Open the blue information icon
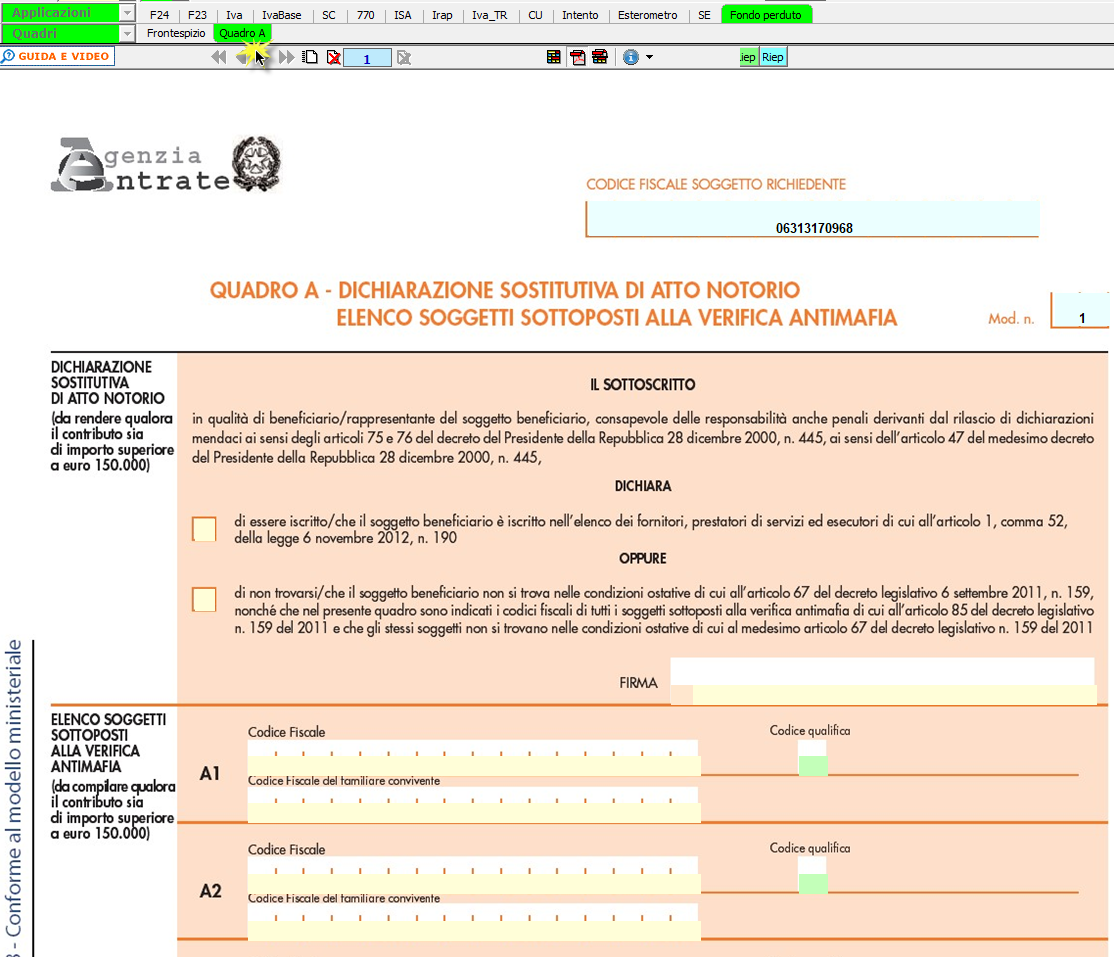Viewport: 1114px width, 957px height. click(x=631, y=57)
